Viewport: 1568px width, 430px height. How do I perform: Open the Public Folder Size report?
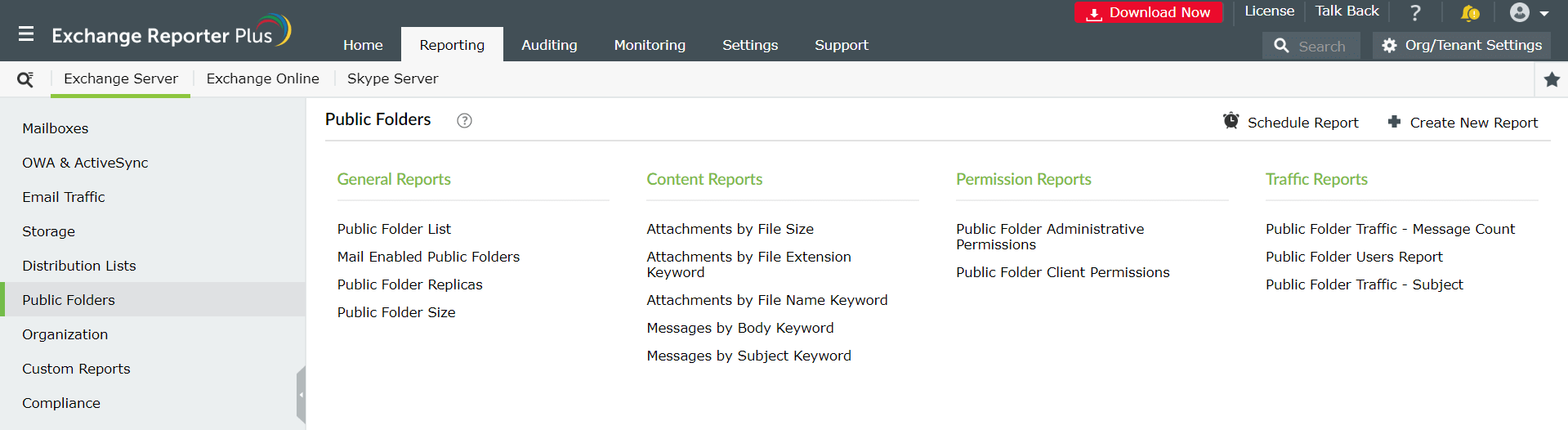pyautogui.click(x=396, y=312)
